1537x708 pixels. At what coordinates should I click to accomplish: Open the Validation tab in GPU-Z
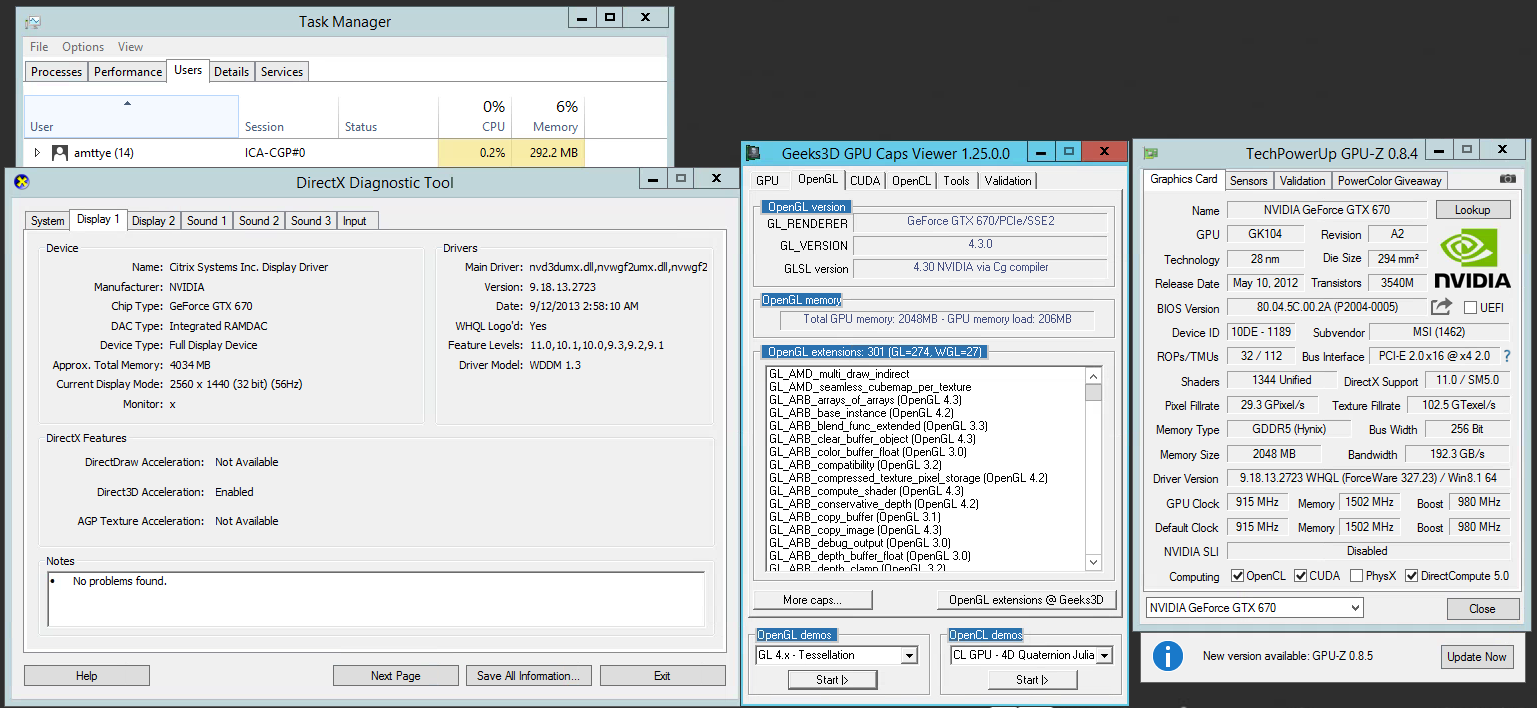click(x=1302, y=181)
